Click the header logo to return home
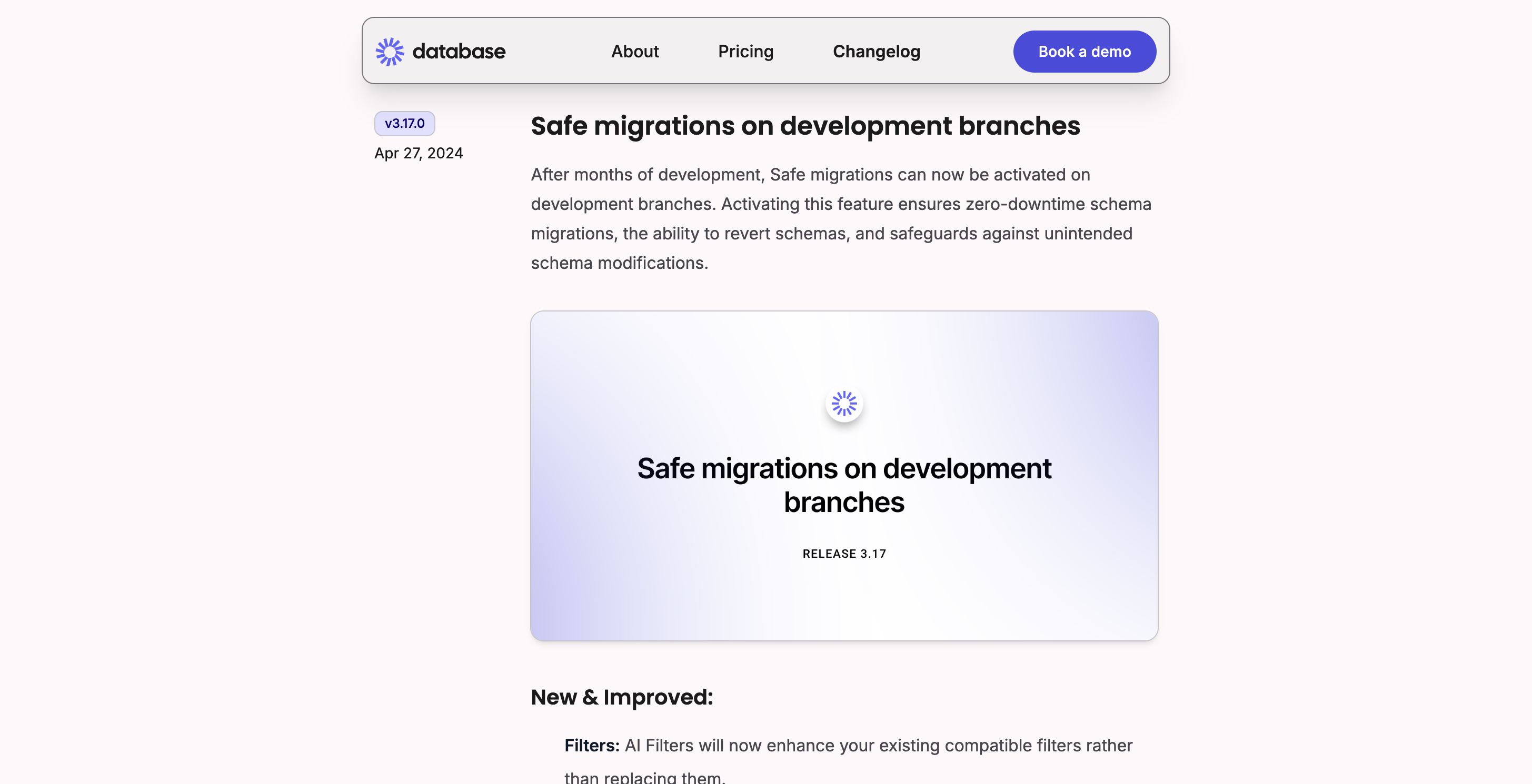The height and width of the screenshot is (784, 1532). 440,51
